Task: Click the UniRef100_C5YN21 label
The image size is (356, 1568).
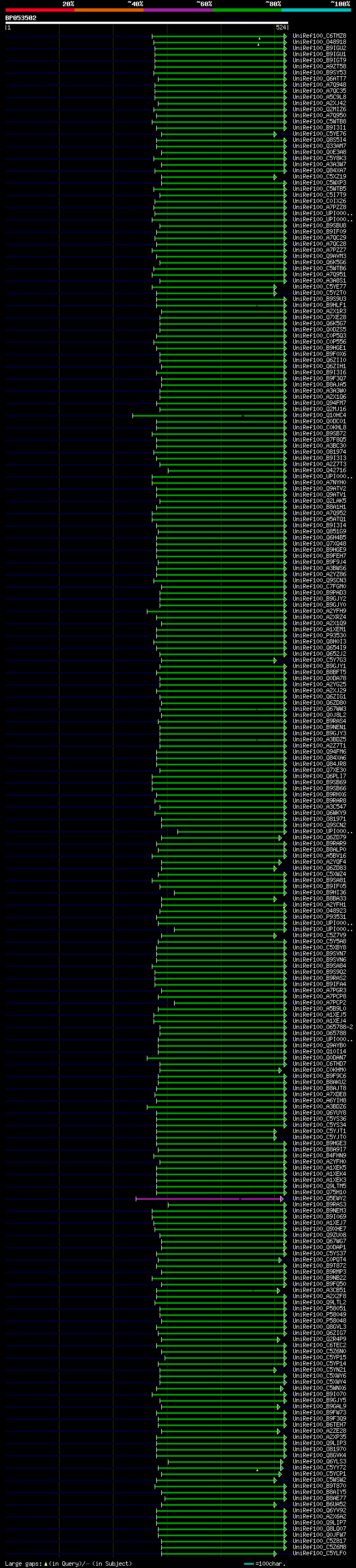Action: pyautogui.click(x=319, y=1370)
